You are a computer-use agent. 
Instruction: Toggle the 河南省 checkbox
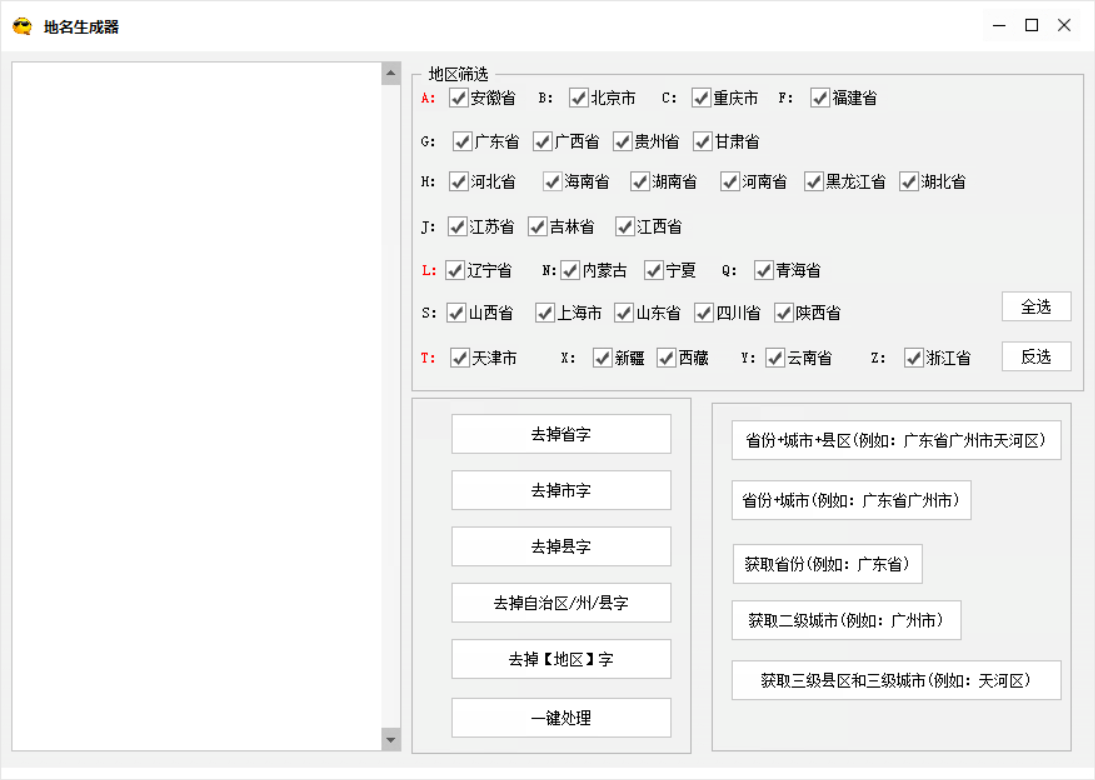click(x=730, y=182)
